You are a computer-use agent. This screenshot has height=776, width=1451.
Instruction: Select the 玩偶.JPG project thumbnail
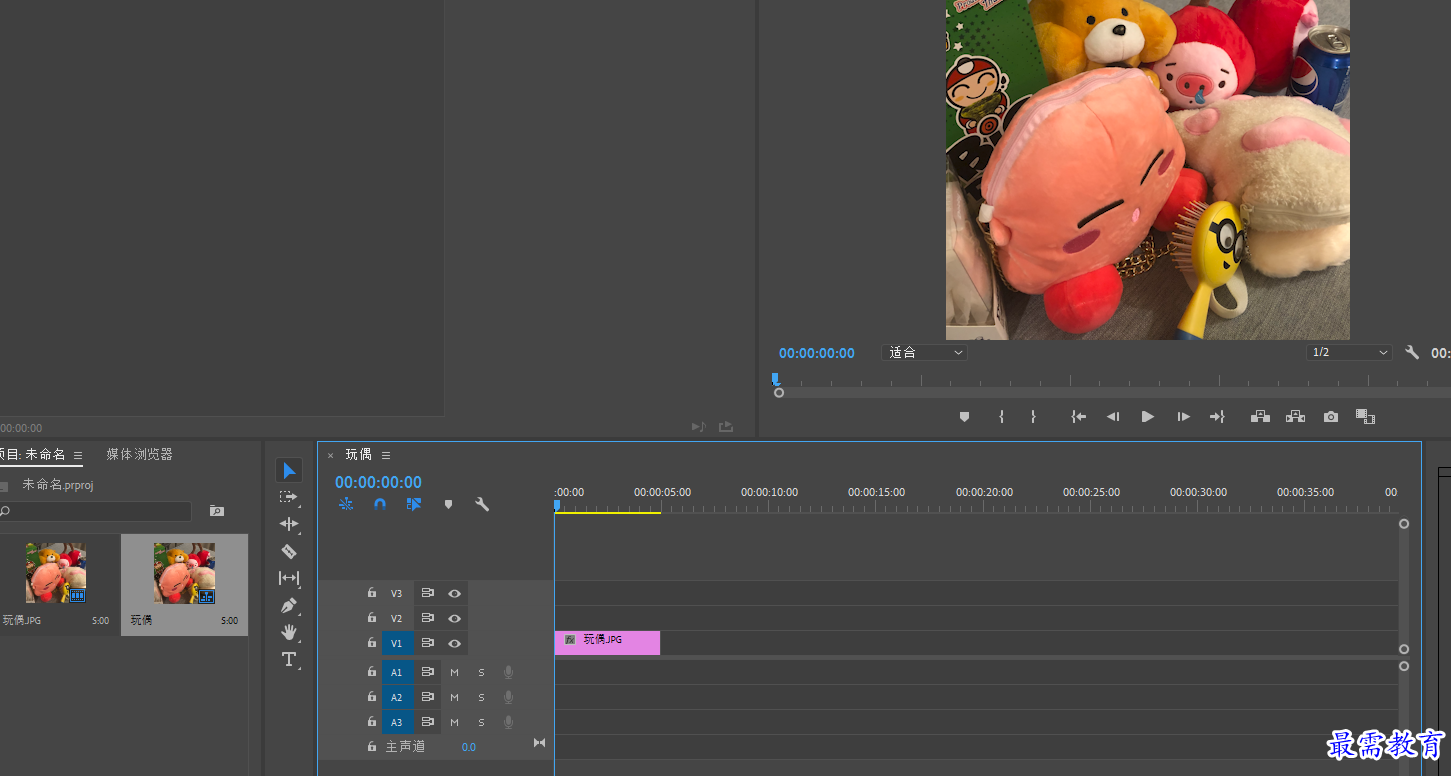[56, 573]
